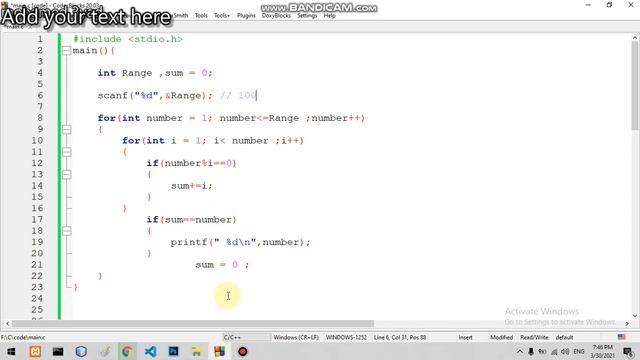Click the microphone tray icon
The image size is (640, 360).
tap(531, 351)
